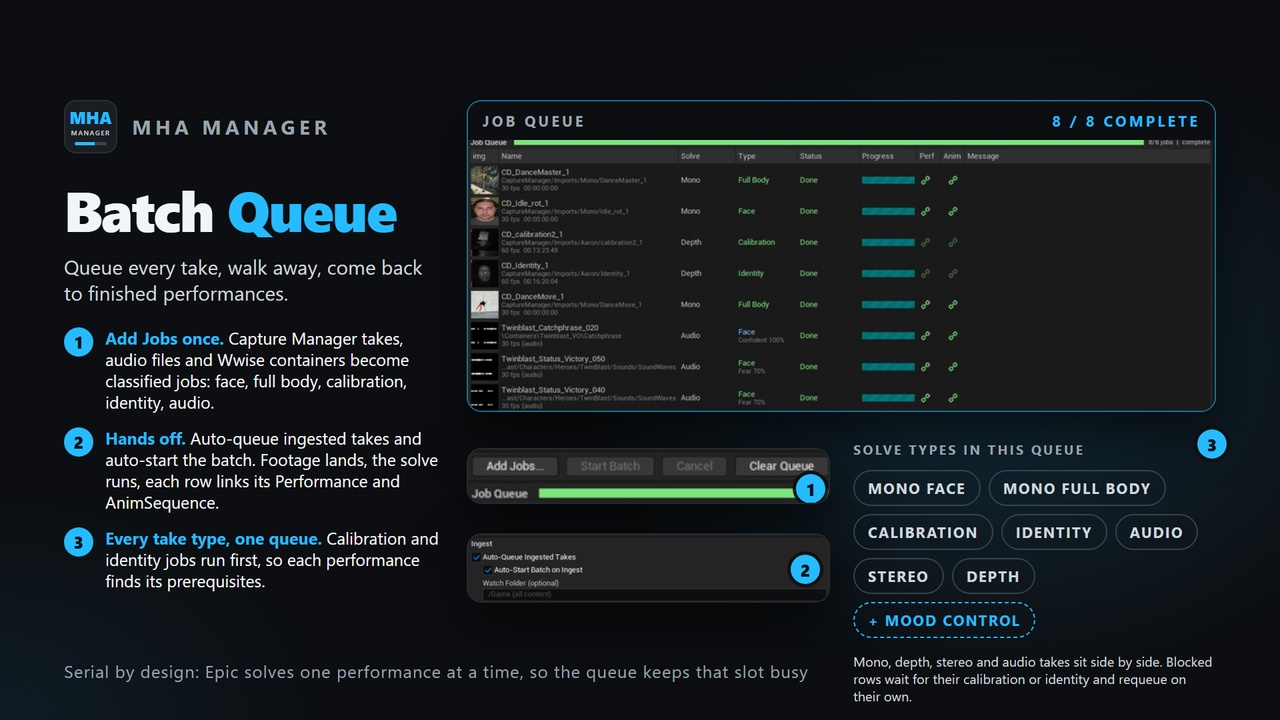Open Anim link for Twinblast_Status_Victory_050
The height and width of the screenshot is (720, 1280).
(953, 366)
